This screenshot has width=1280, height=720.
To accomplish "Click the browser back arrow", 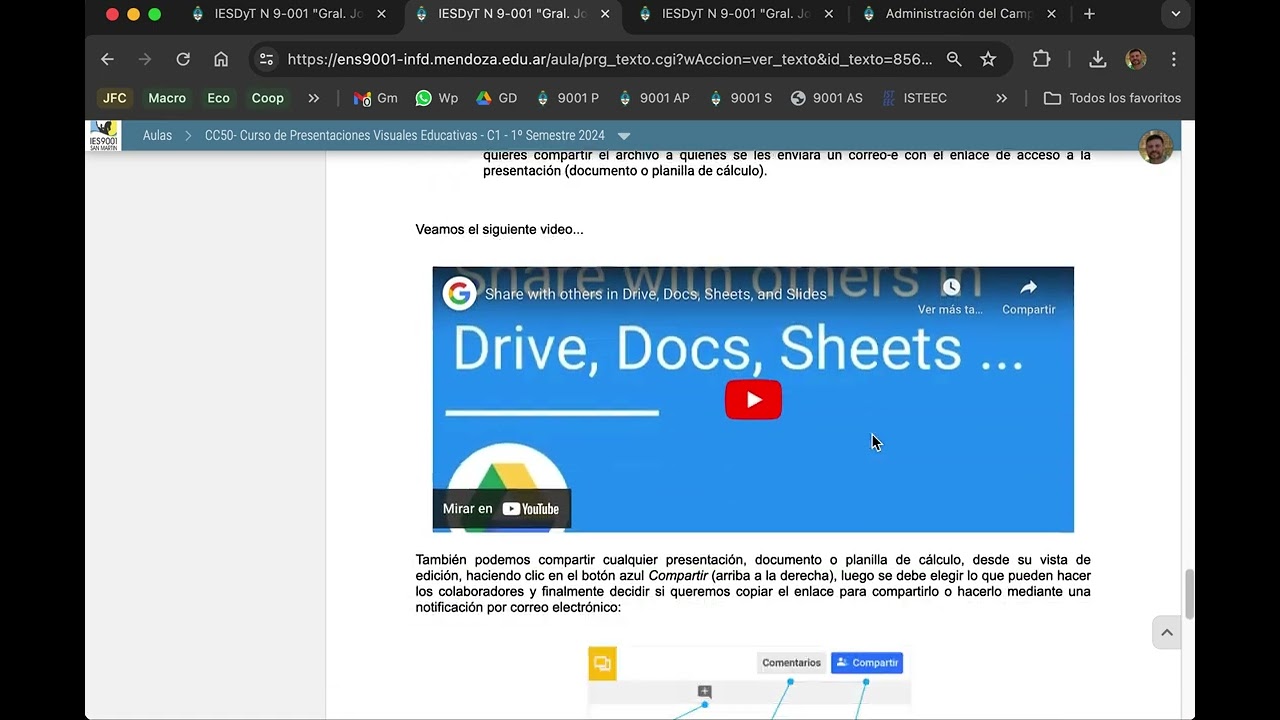I will point(107,59).
